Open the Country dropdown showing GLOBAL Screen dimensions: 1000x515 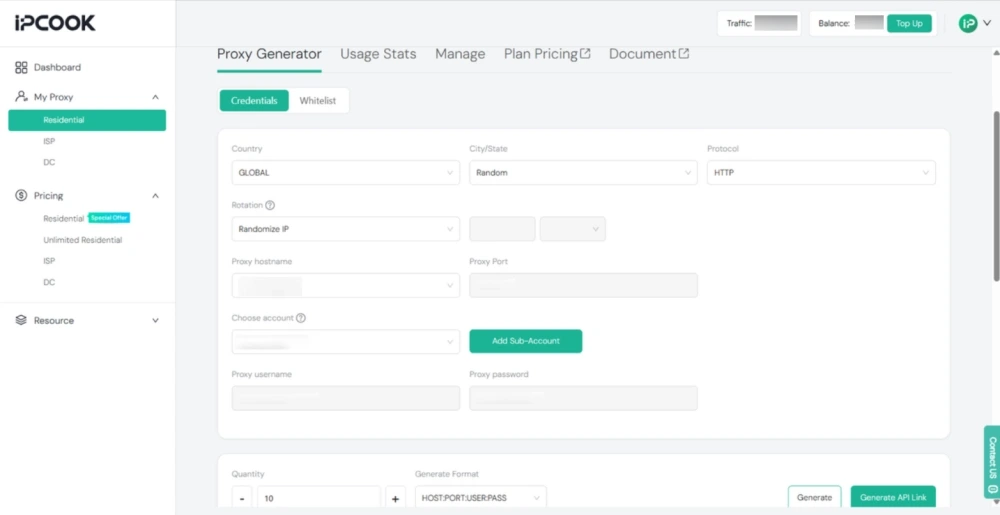tap(346, 173)
